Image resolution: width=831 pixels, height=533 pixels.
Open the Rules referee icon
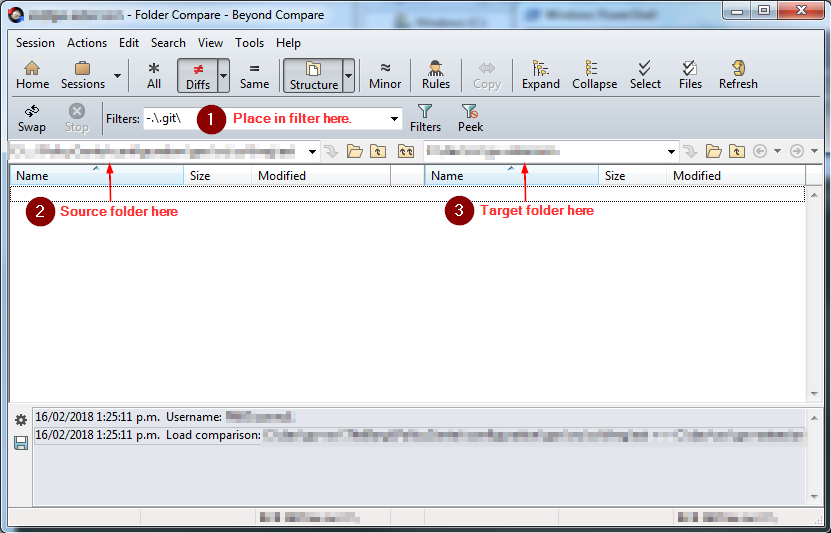click(436, 75)
